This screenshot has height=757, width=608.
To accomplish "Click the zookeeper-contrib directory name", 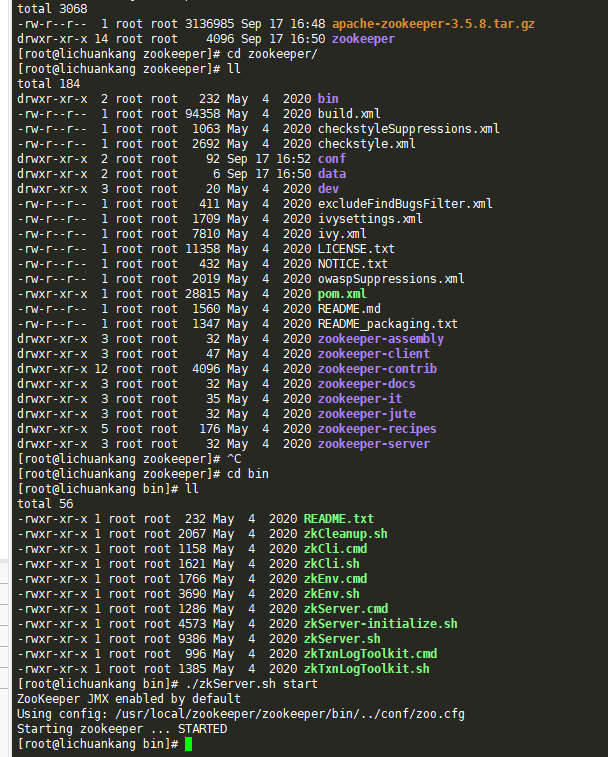I will [x=377, y=369].
